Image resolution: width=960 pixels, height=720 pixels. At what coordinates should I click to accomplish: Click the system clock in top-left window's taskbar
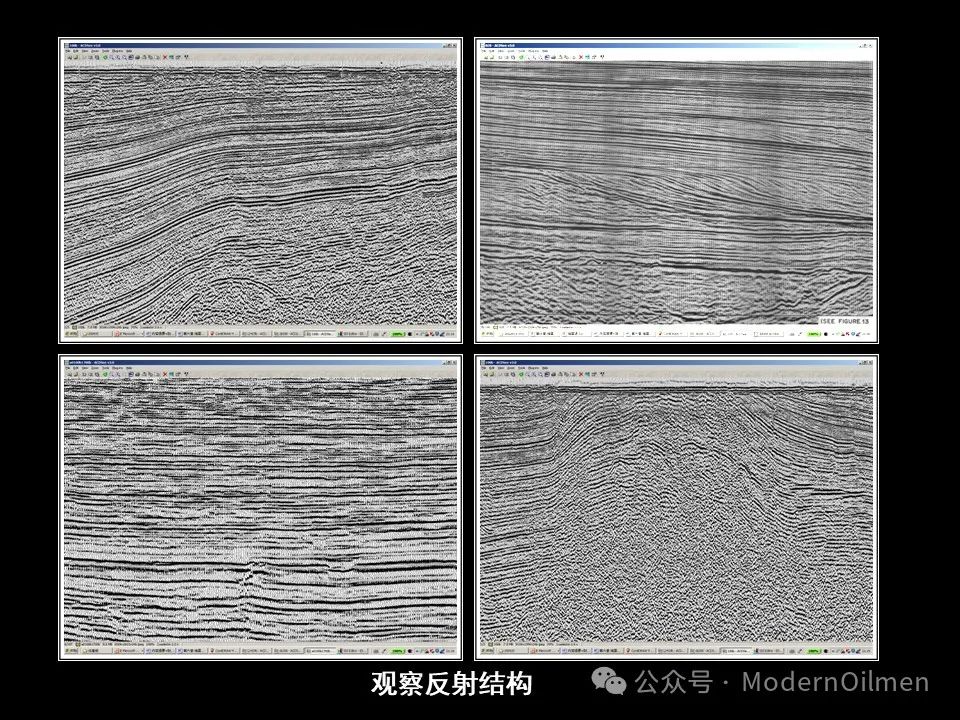click(449, 334)
